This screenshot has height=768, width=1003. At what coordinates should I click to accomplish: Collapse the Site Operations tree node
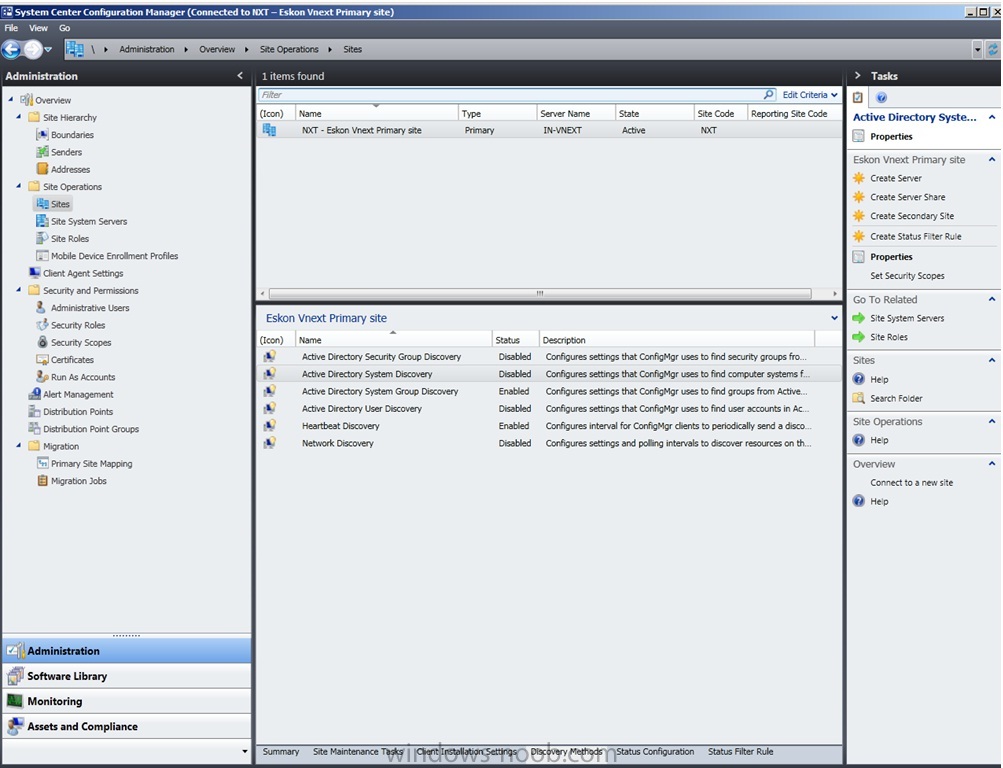click(x=19, y=185)
